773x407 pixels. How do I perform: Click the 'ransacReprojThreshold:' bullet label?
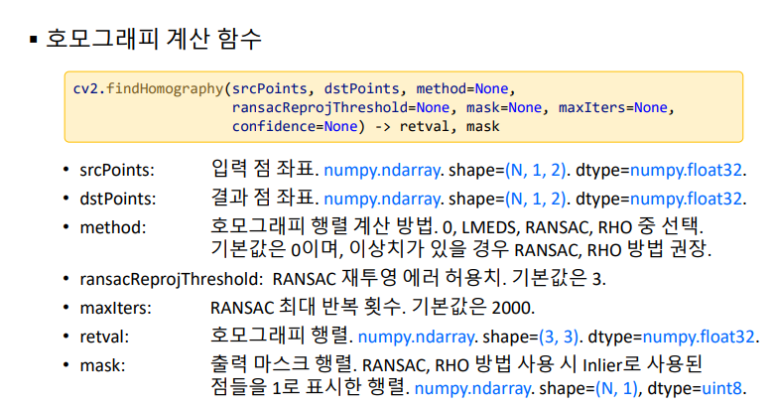[172, 279]
